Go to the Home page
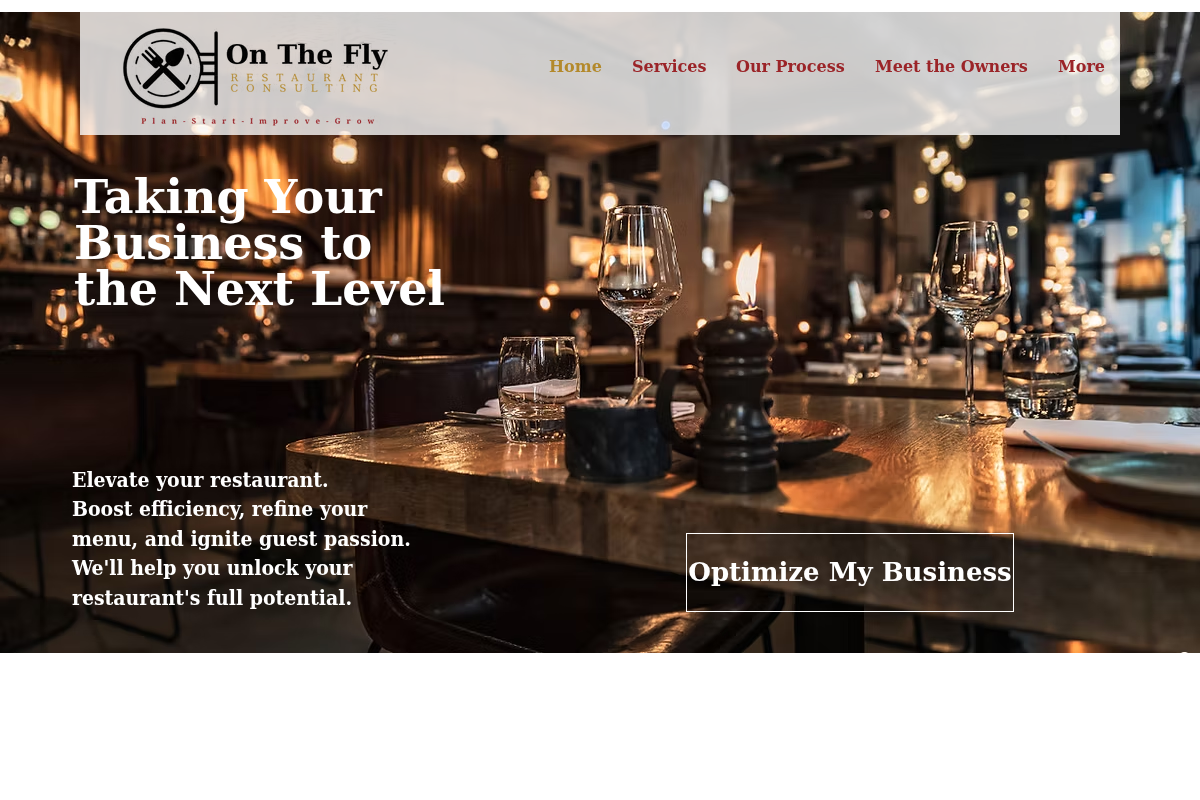This screenshot has height=800, width=1200. point(575,66)
